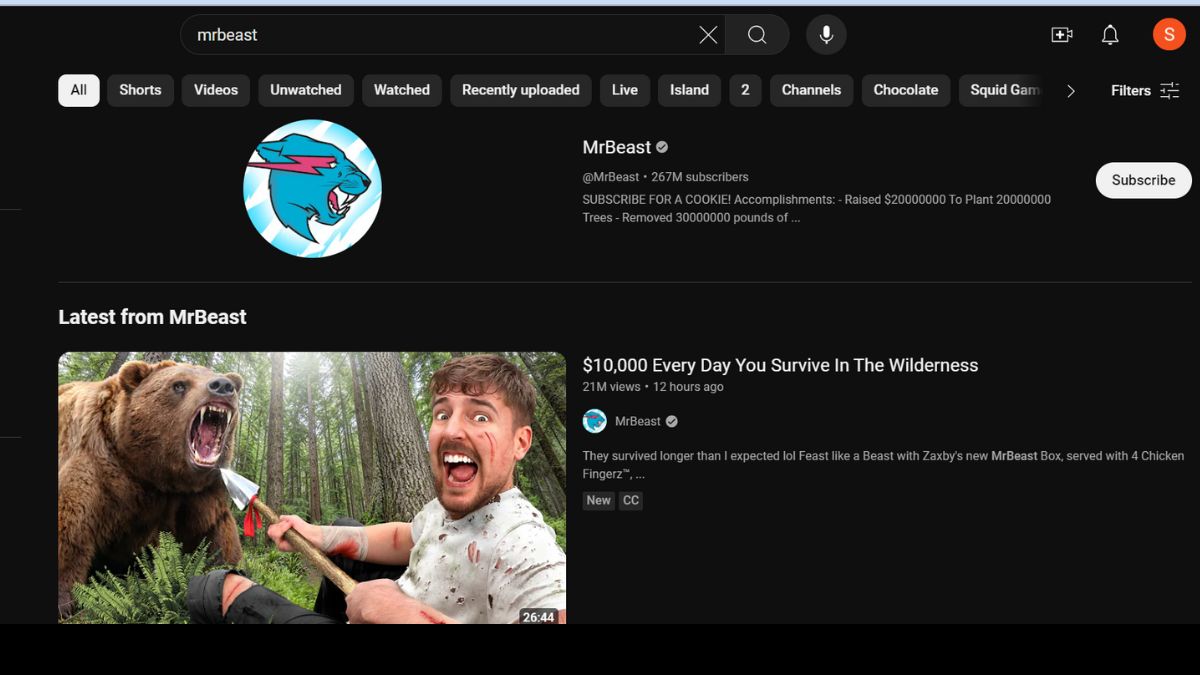Switch to the Shorts tab chip
The height and width of the screenshot is (675, 1200).
(x=140, y=90)
